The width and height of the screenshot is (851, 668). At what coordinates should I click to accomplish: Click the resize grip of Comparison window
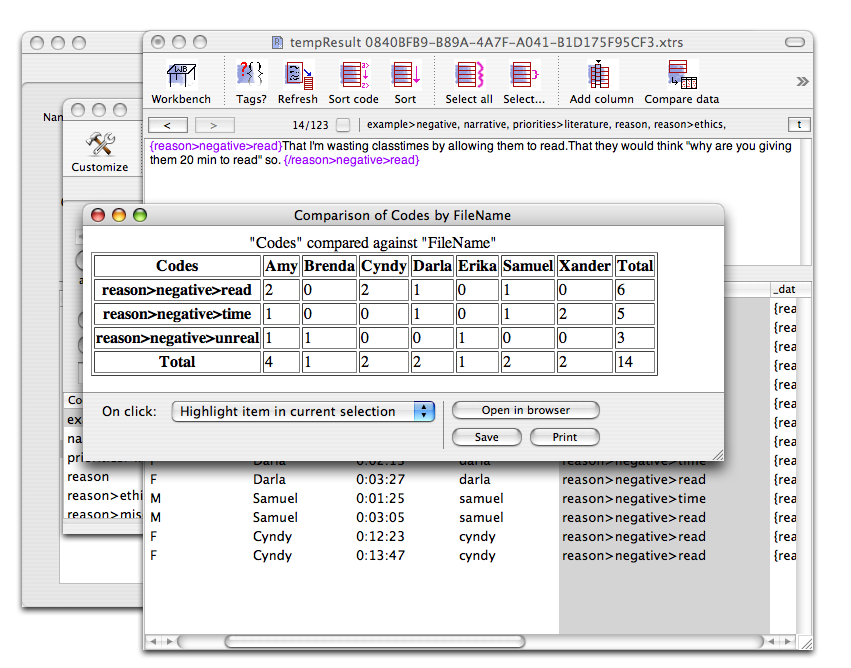point(717,455)
